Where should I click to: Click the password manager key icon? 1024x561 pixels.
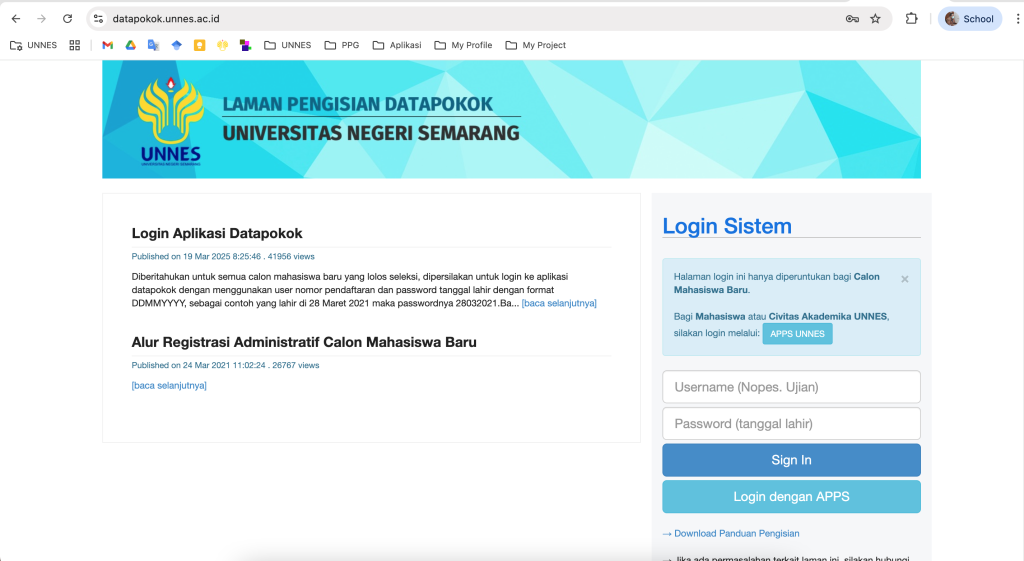point(852,19)
